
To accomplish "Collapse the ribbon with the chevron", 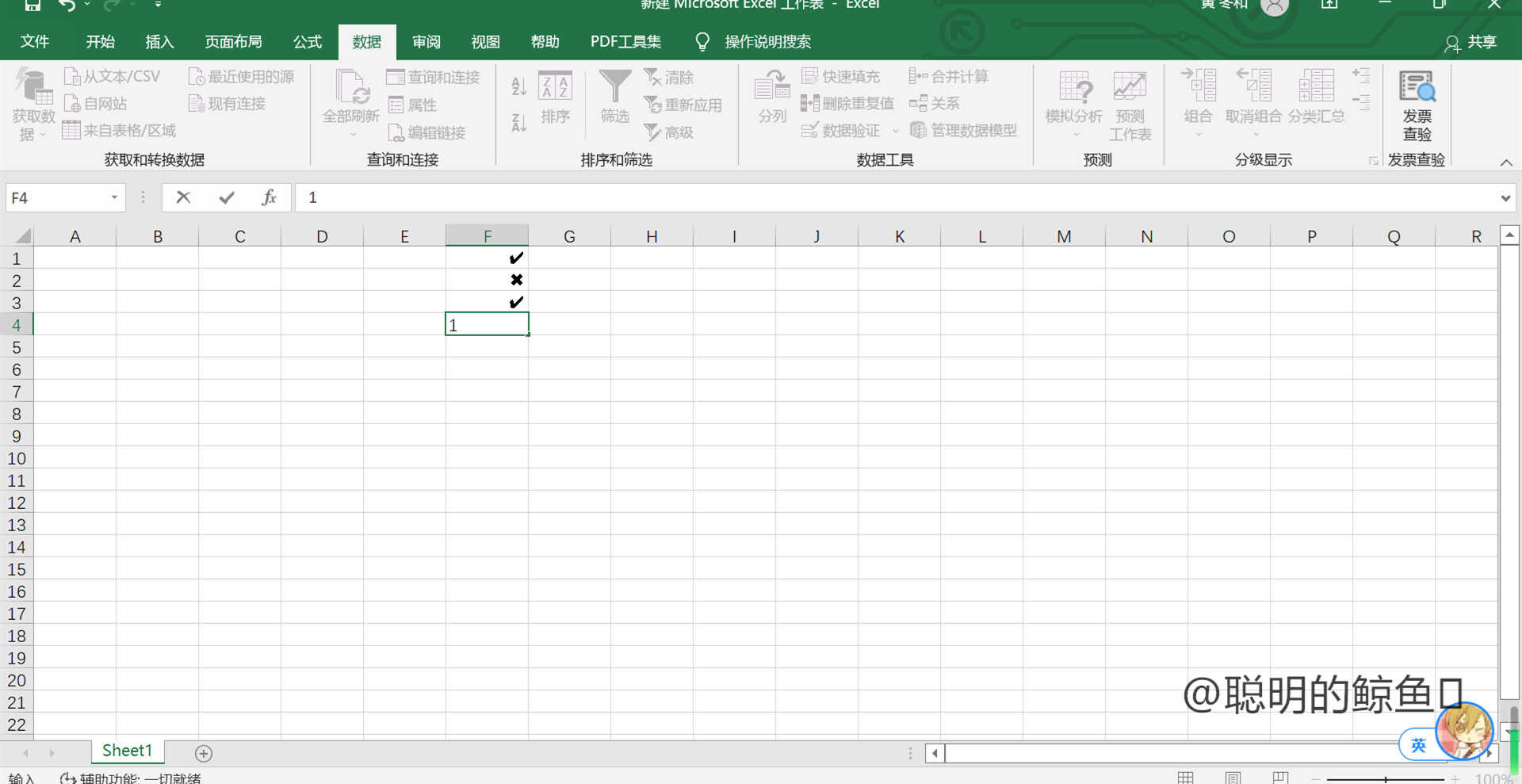I will click(1506, 163).
